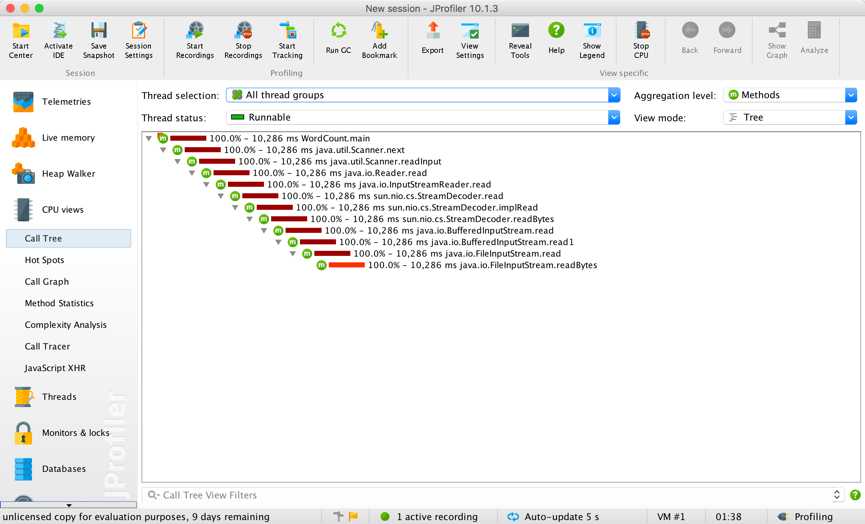Open Help from the toolbar
The height and width of the screenshot is (524, 865).
[557, 38]
